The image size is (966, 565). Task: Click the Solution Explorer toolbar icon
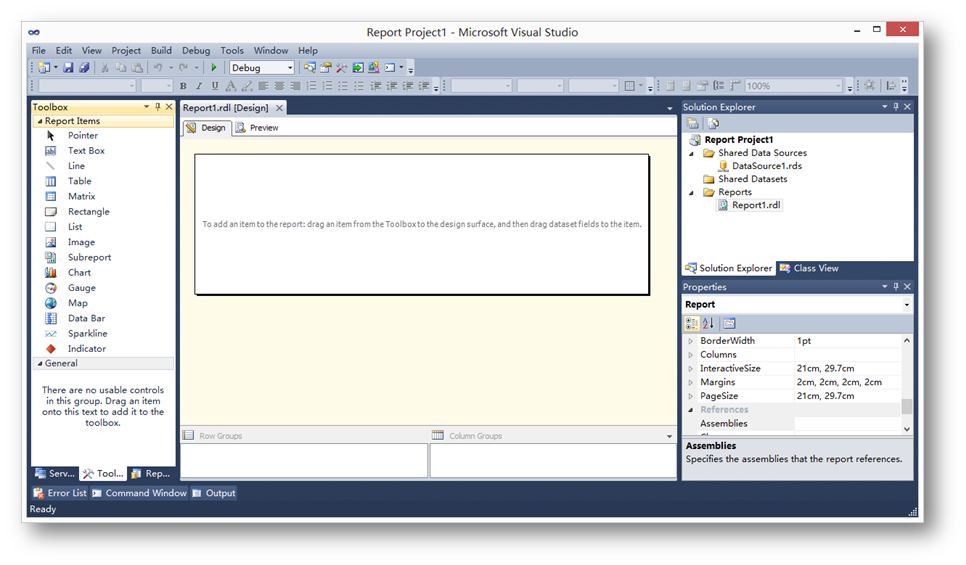click(309, 68)
